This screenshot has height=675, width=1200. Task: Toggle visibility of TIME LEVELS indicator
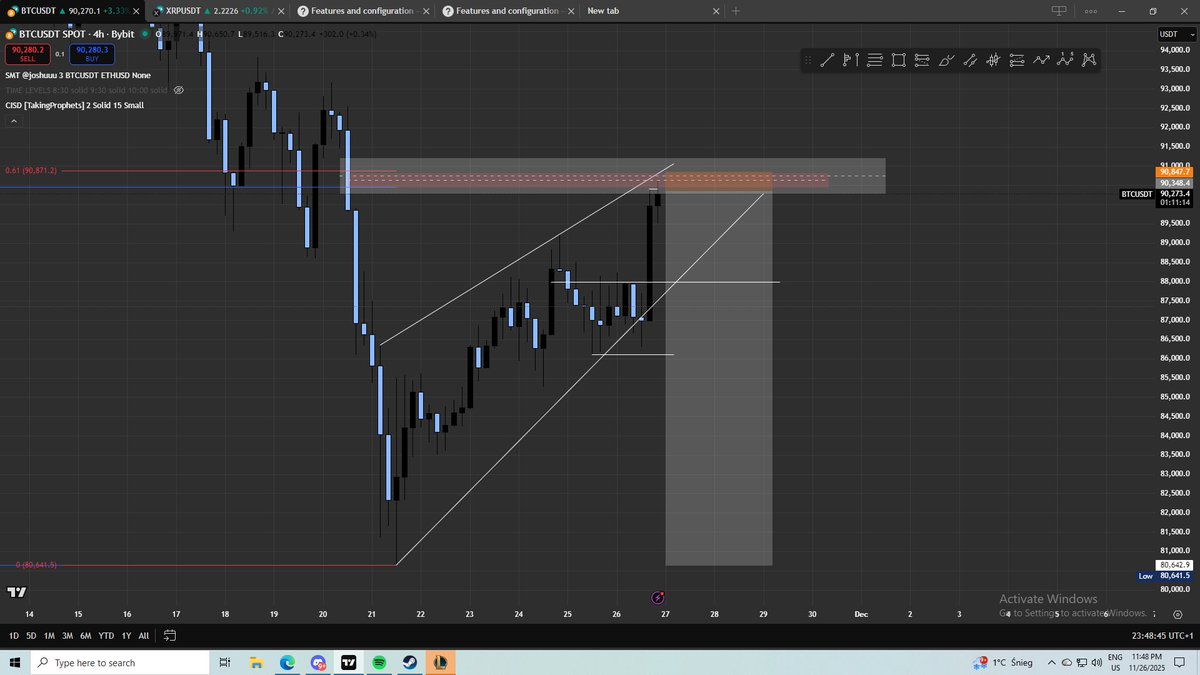click(x=178, y=89)
